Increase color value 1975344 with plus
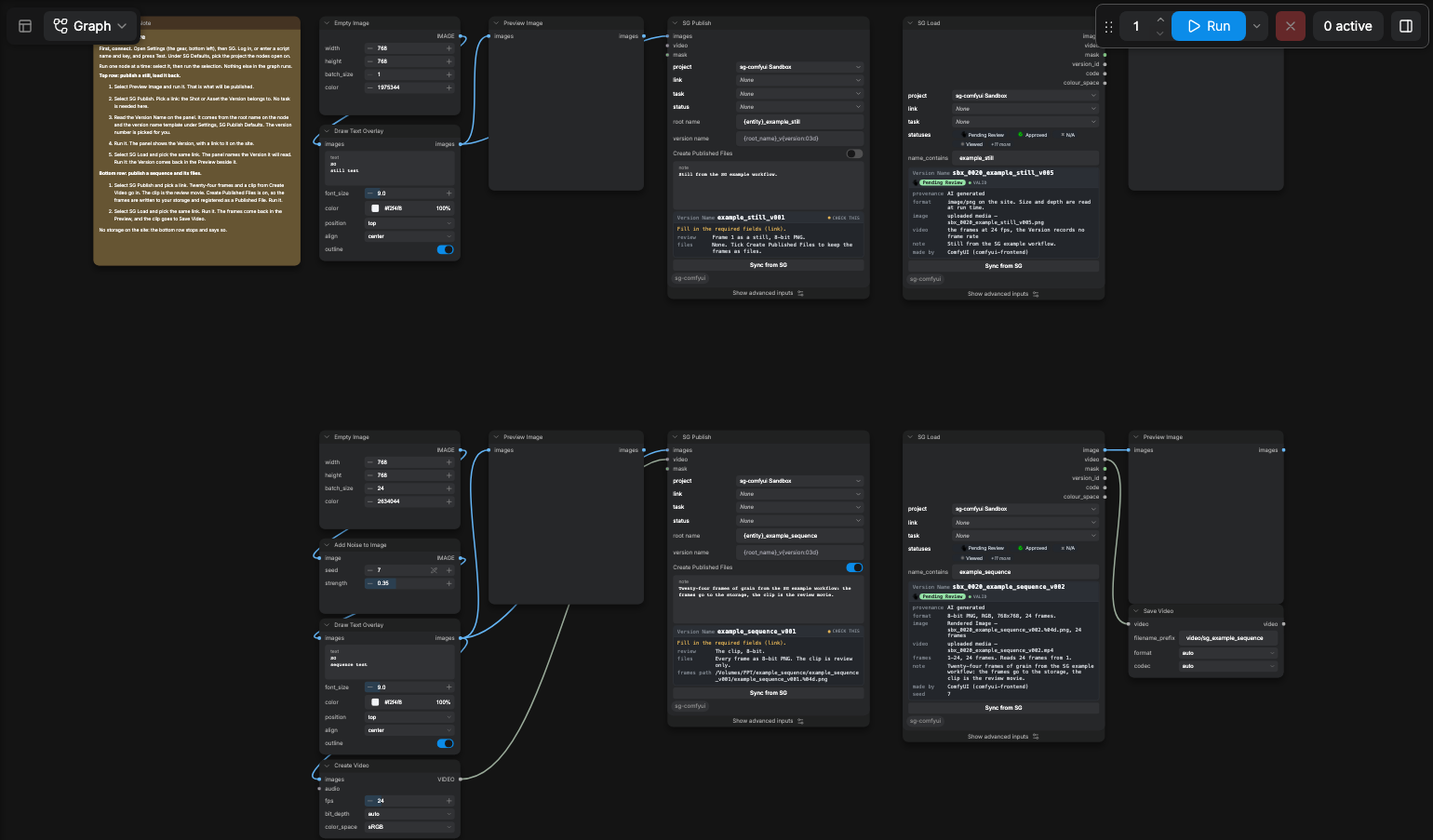1433x840 pixels. tap(449, 87)
